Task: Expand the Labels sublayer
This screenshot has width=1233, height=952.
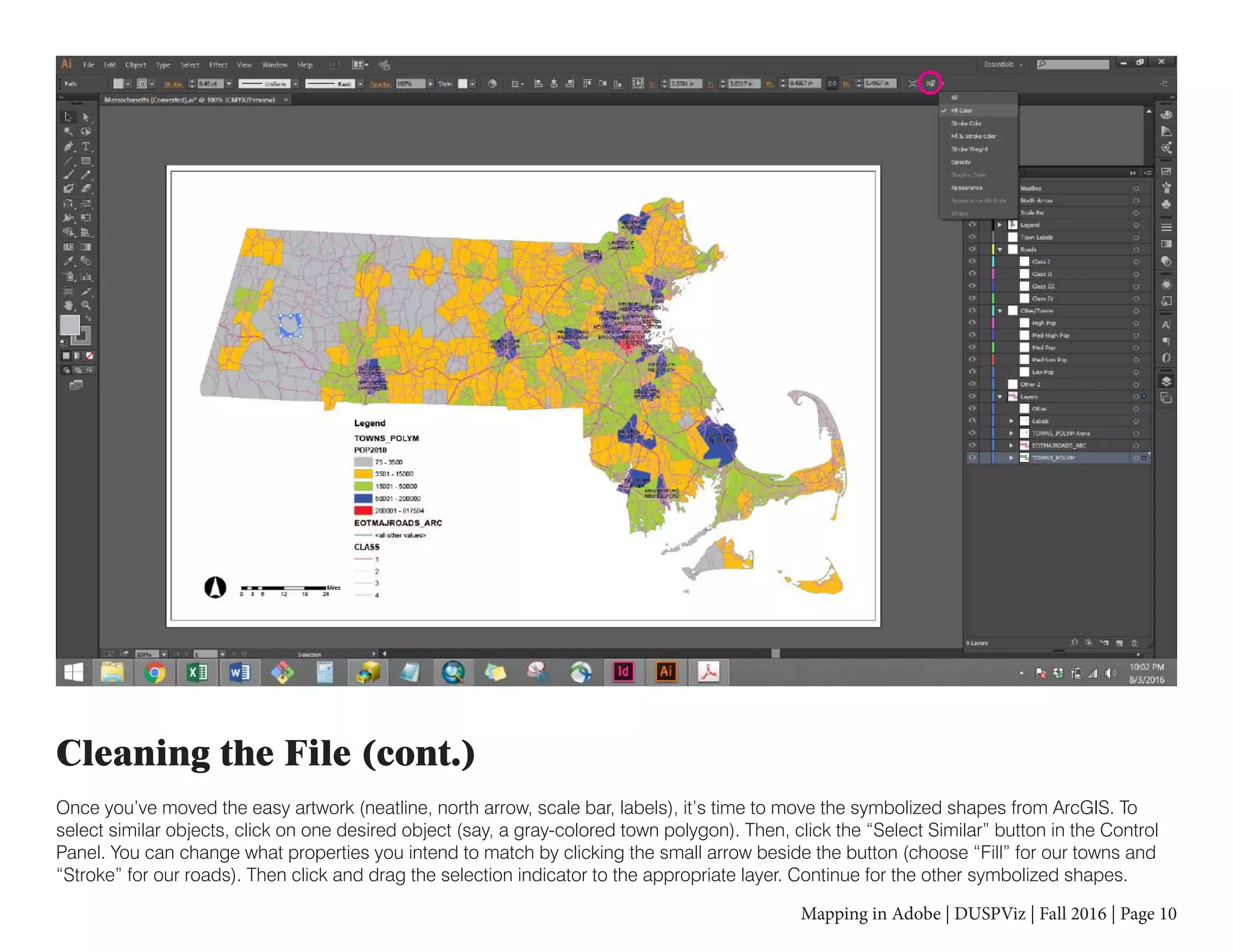Action: point(1011,421)
